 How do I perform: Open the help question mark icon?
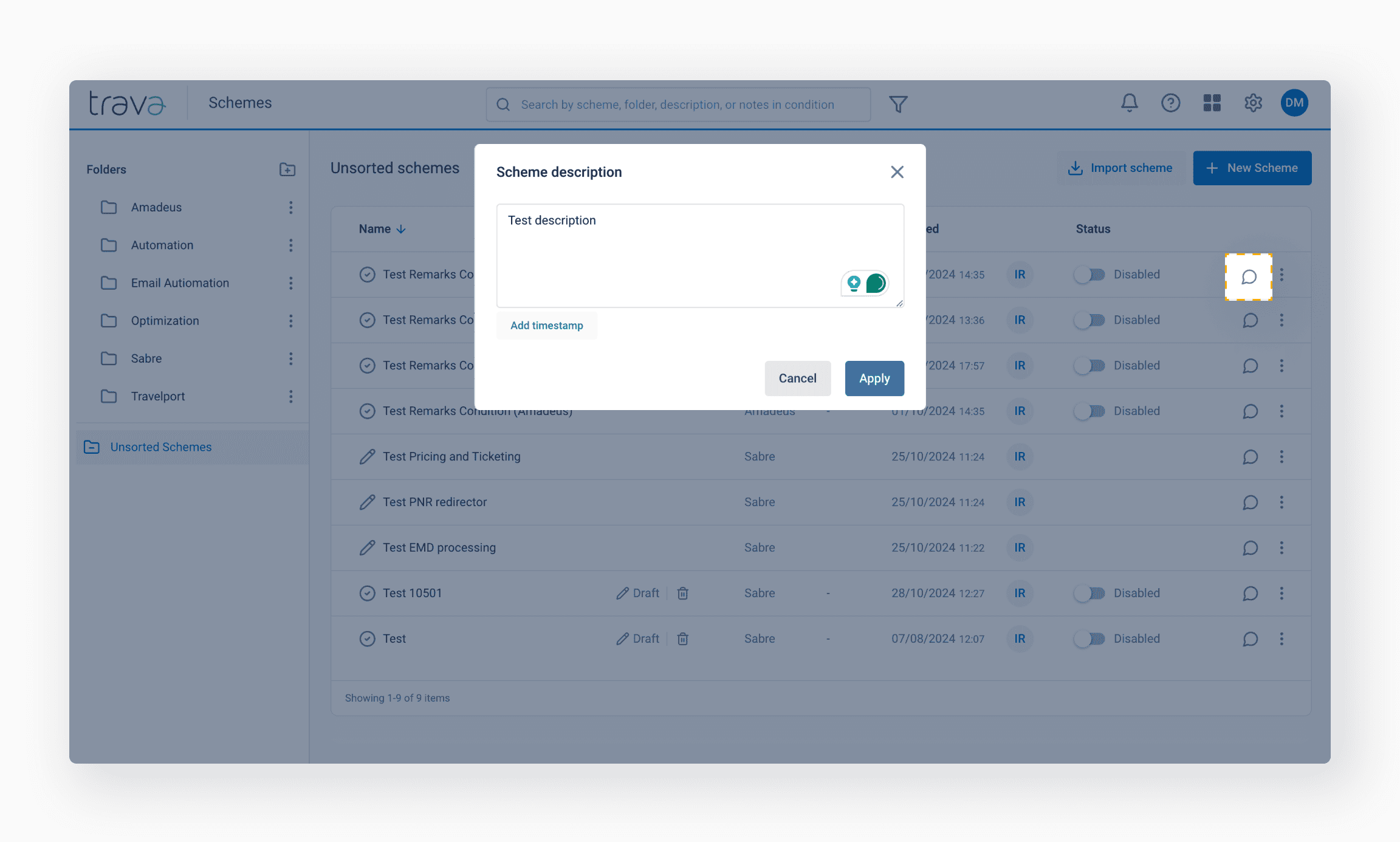tap(1170, 103)
